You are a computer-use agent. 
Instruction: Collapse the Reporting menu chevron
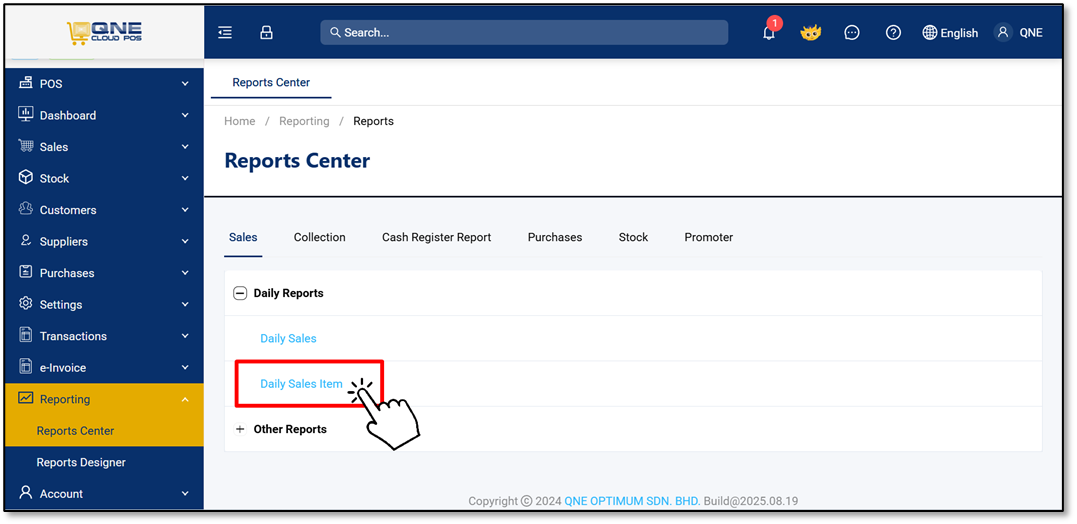point(185,399)
